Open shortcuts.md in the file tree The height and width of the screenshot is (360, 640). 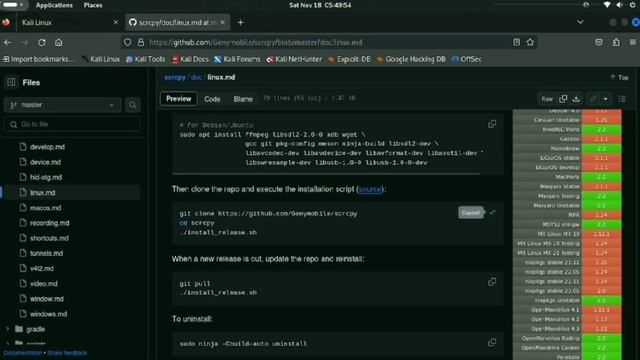(49, 238)
